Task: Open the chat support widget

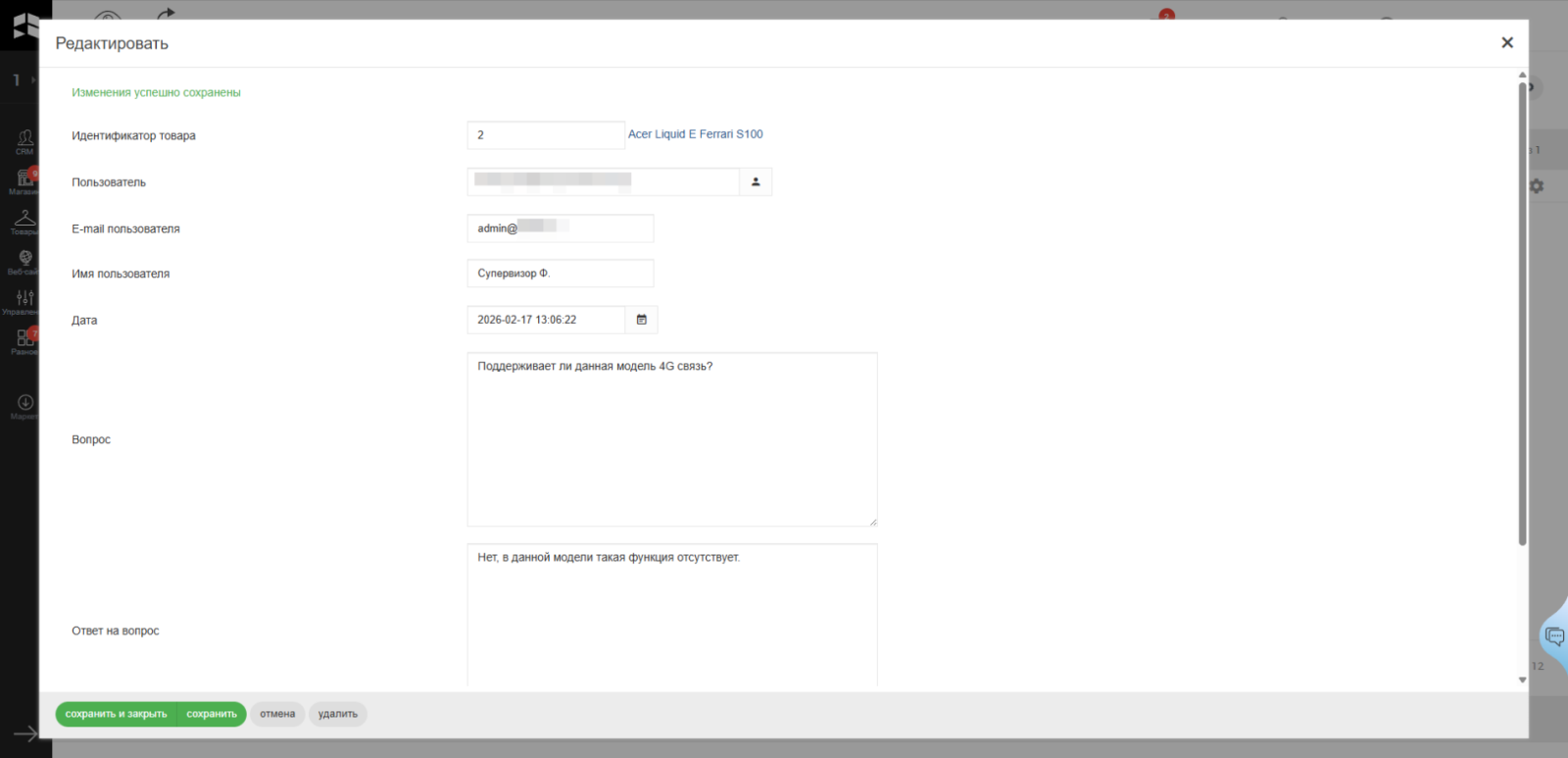Action: pyautogui.click(x=1554, y=637)
